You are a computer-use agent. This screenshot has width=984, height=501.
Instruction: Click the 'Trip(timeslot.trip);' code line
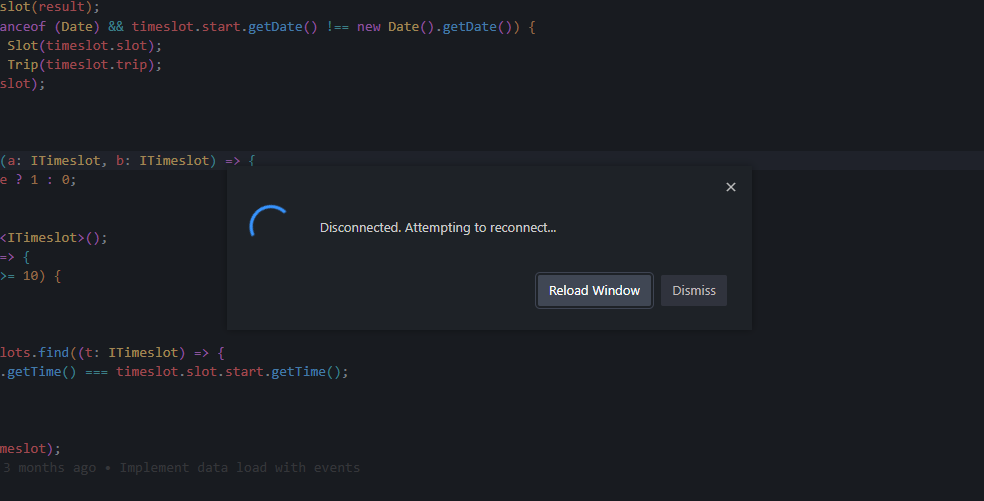84,65
